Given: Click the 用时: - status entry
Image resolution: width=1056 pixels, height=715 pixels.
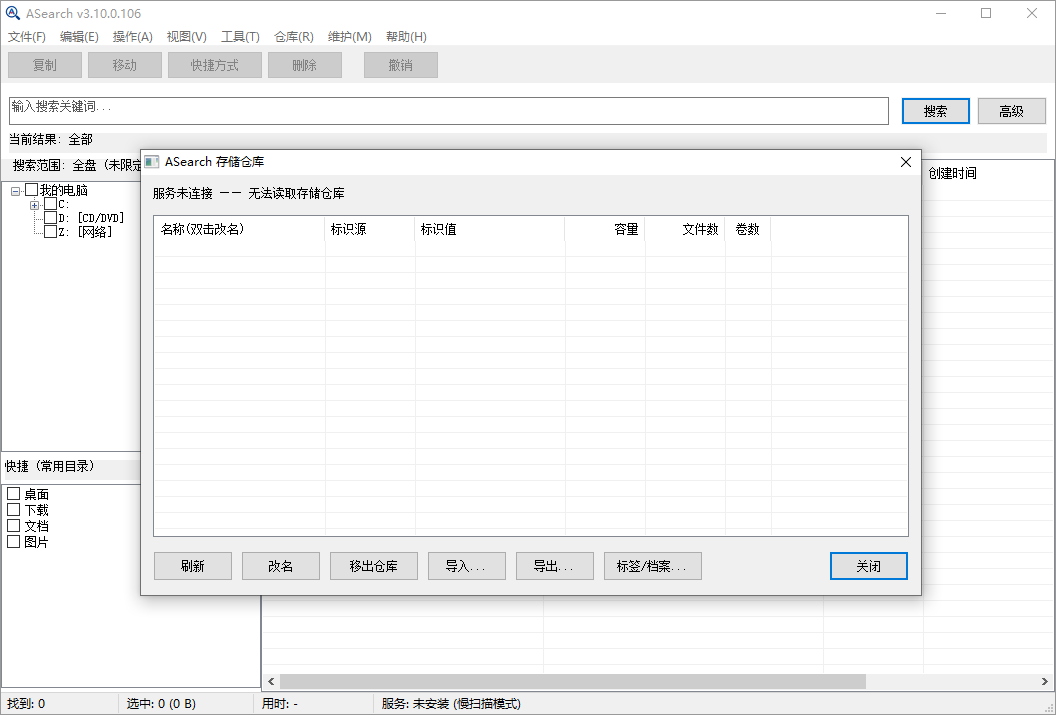Looking at the screenshot, I should [x=279, y=704].
